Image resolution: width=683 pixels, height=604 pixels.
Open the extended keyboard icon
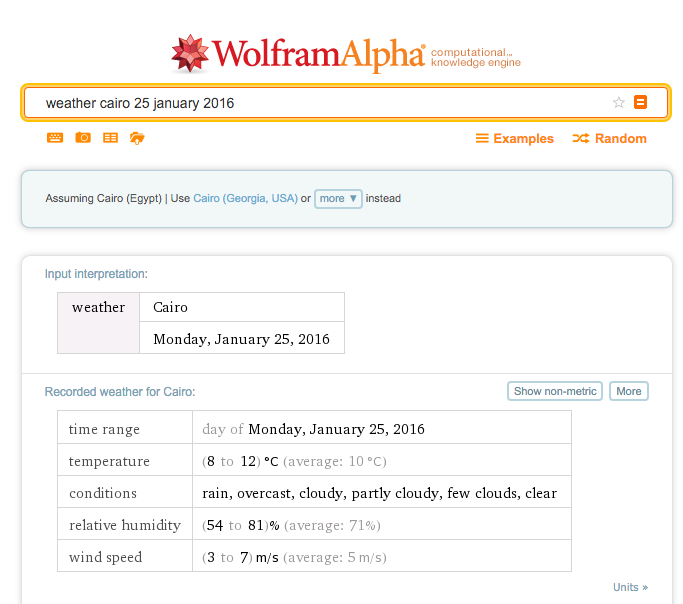point(55,138)
